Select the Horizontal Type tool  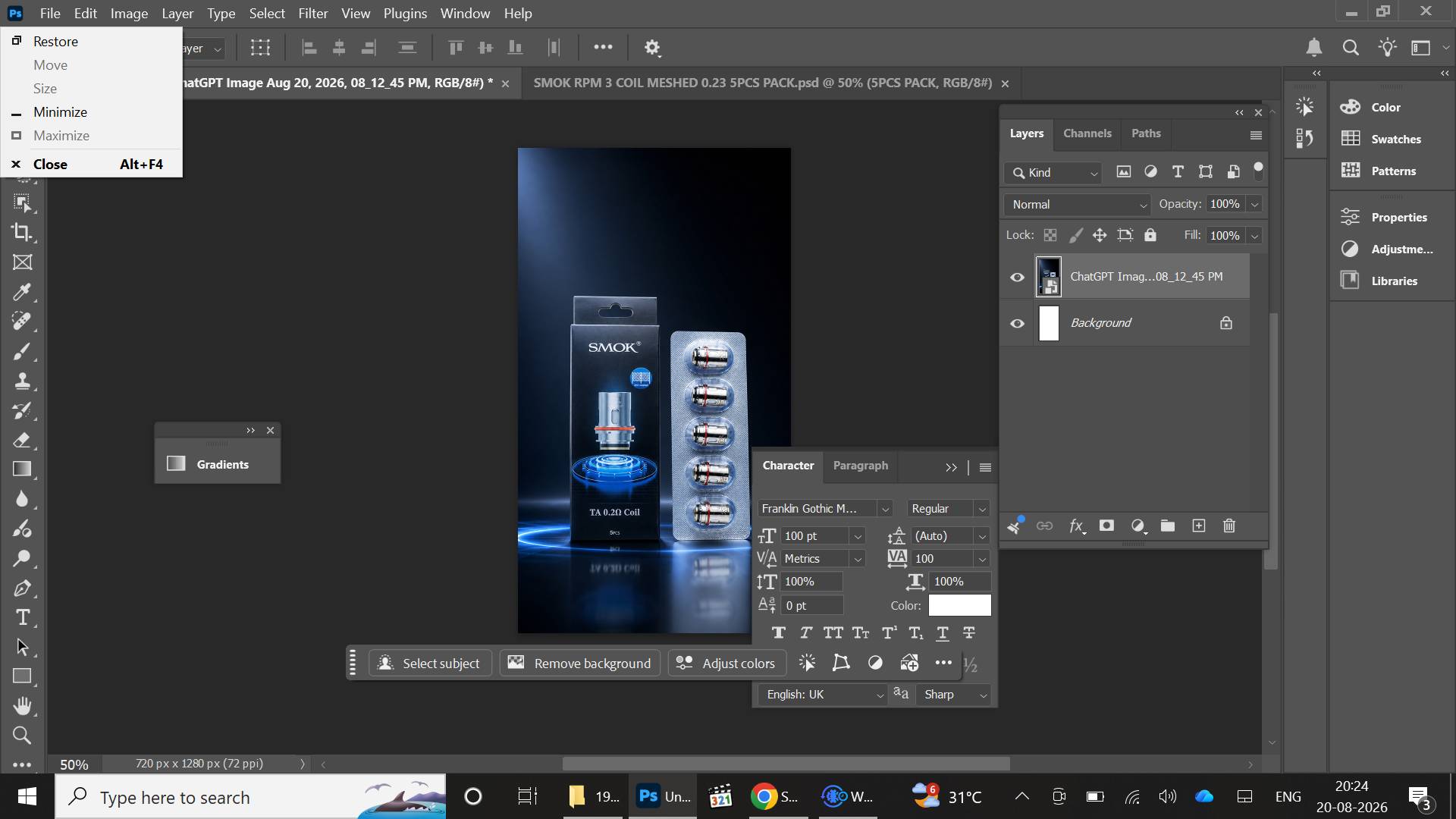(22, 617)
